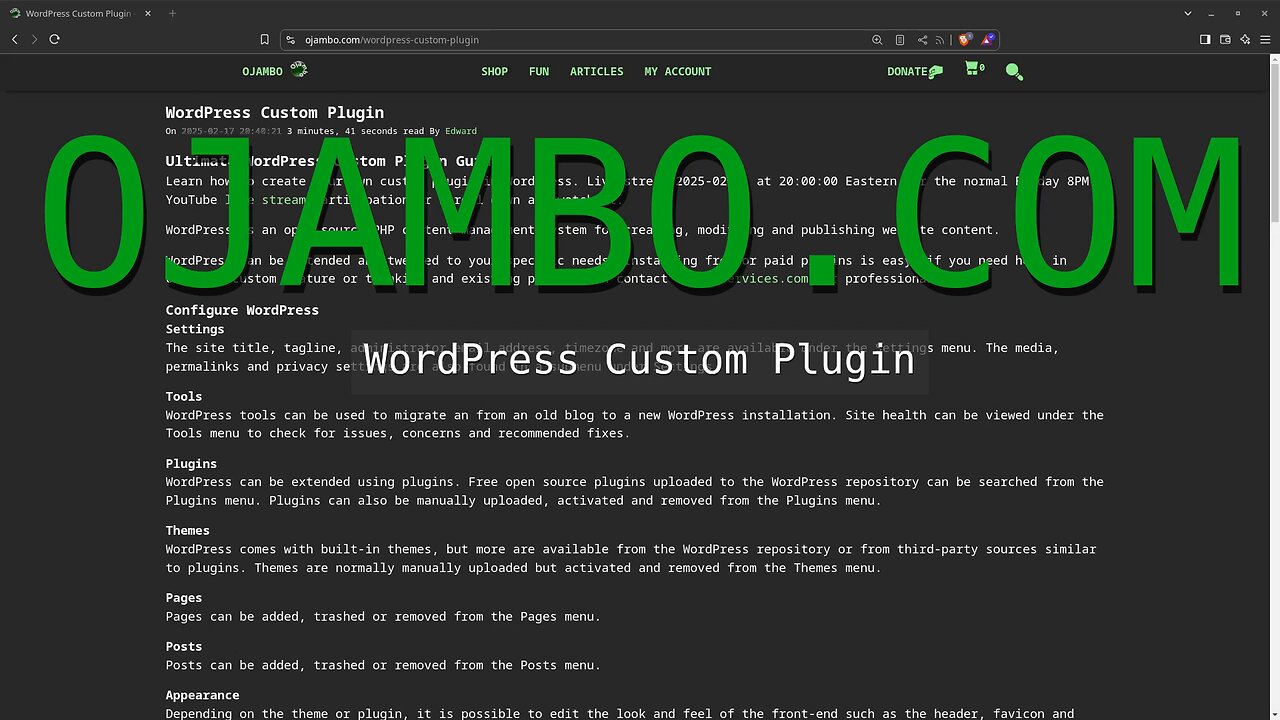Open the Brave Shields panel
Viewport: 1280px width, 720px height.
pyautogui.click(x=964, y=40)
